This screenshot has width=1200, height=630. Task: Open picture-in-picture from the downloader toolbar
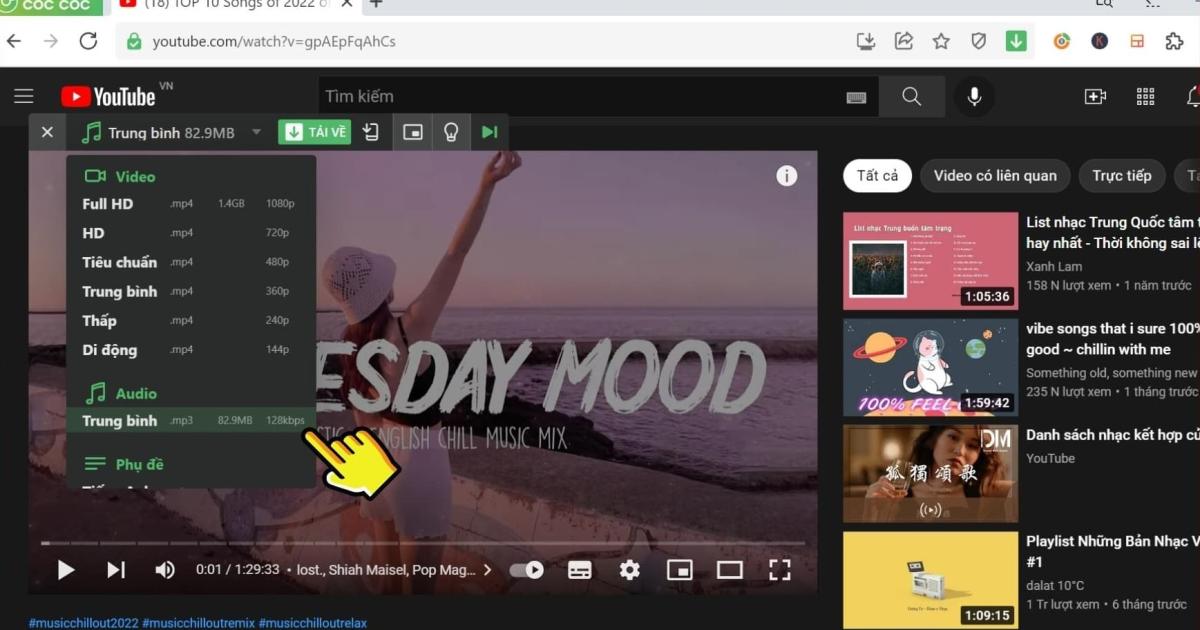[412, 131]
